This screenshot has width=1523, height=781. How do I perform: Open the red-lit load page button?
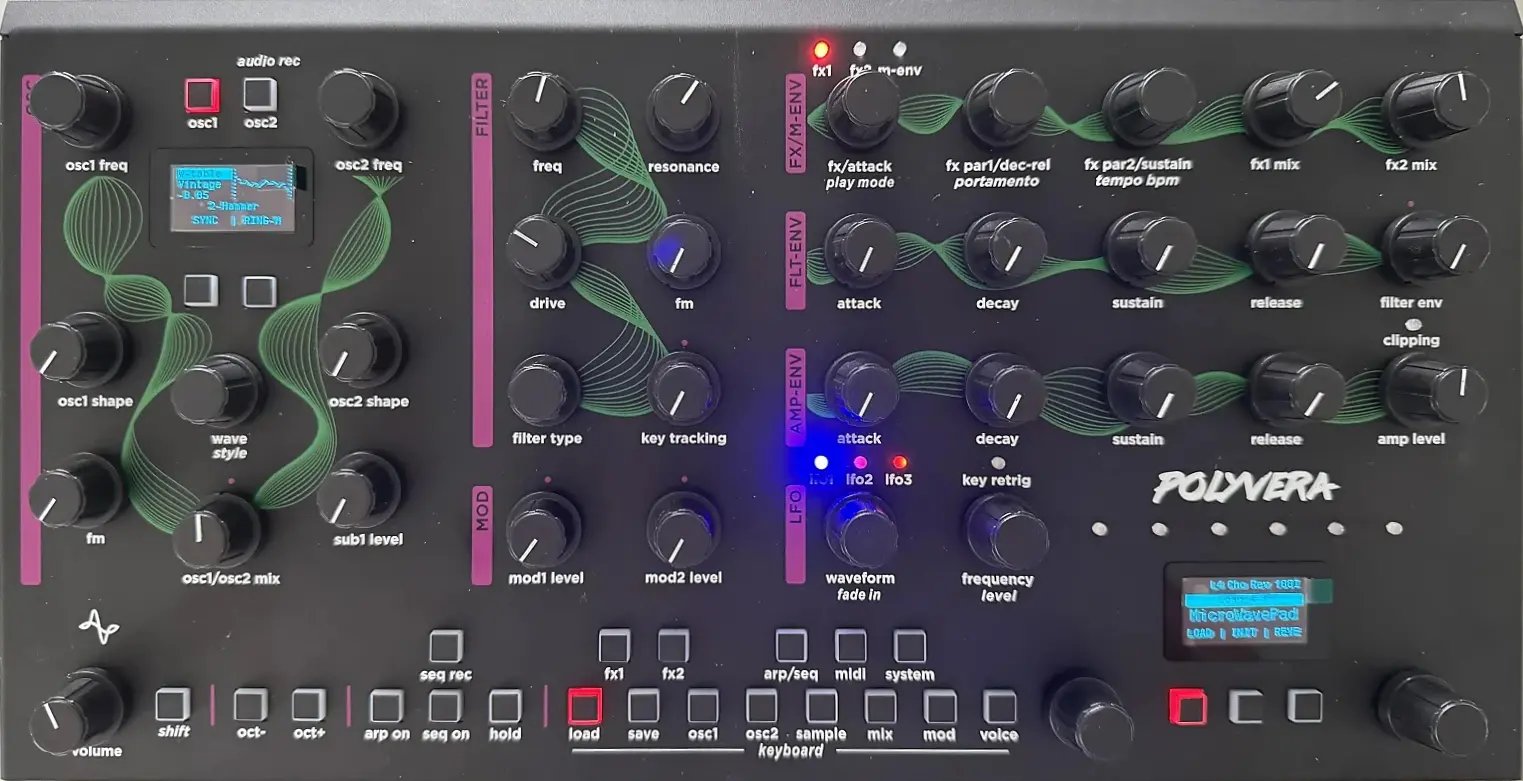coord(584,707)
